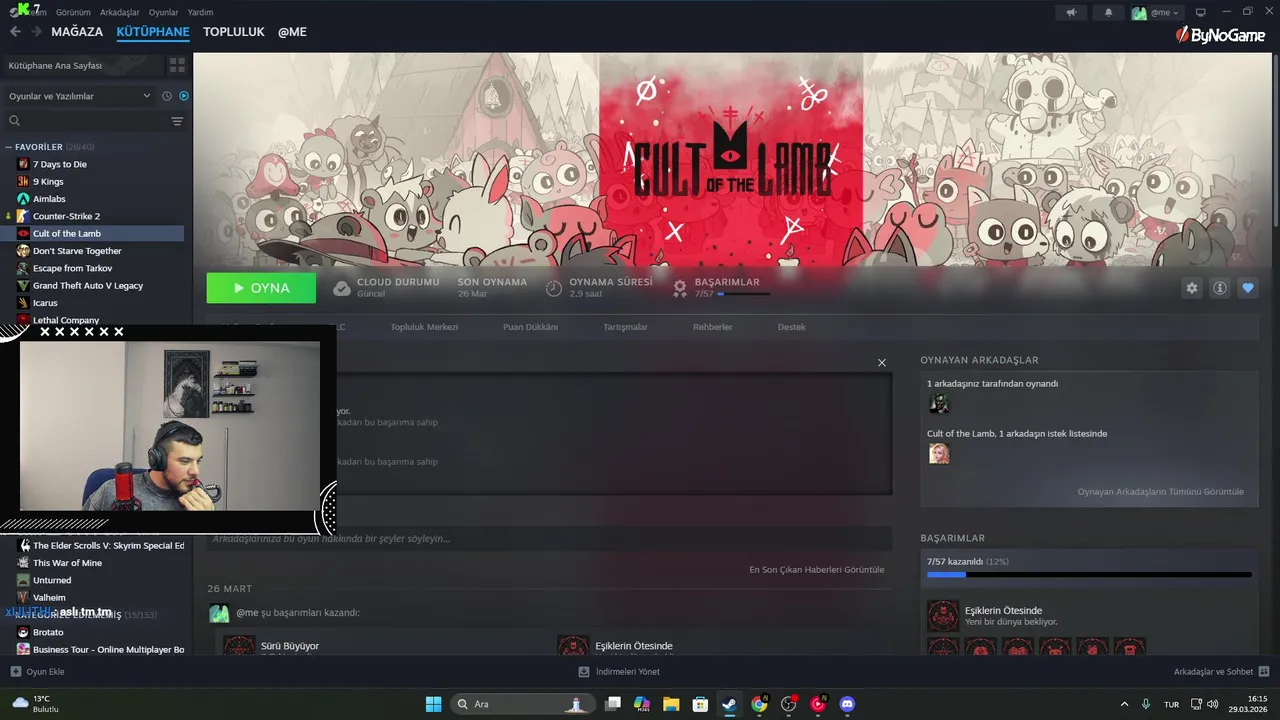Open the Oyunlar menu
Screen dimensions: 1280x720
pyautogui.click(x=163, y=12)
